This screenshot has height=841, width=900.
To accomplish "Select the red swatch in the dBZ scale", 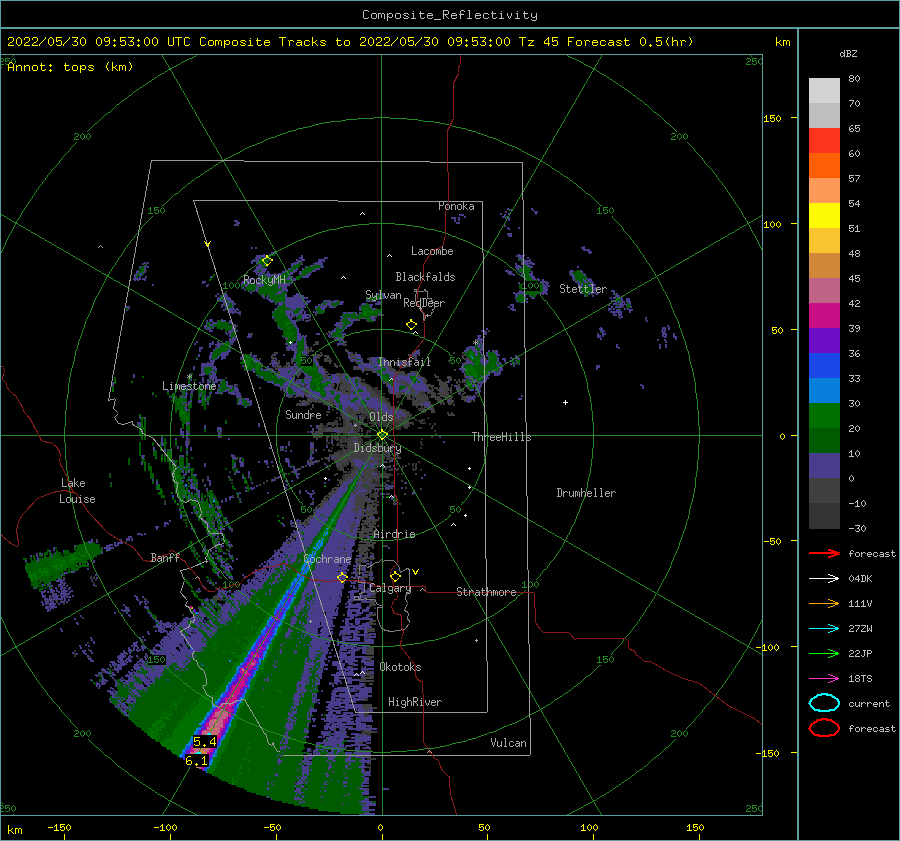I will pos(824,141).
